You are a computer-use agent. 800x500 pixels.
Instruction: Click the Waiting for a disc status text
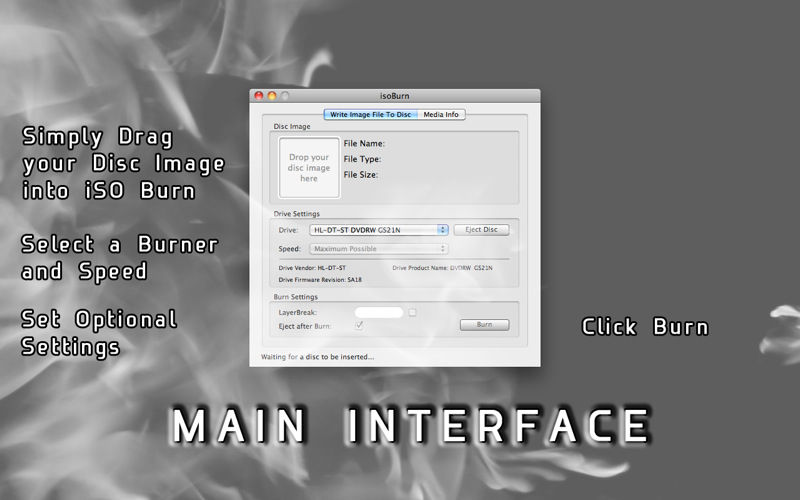[x=317, y=357]
